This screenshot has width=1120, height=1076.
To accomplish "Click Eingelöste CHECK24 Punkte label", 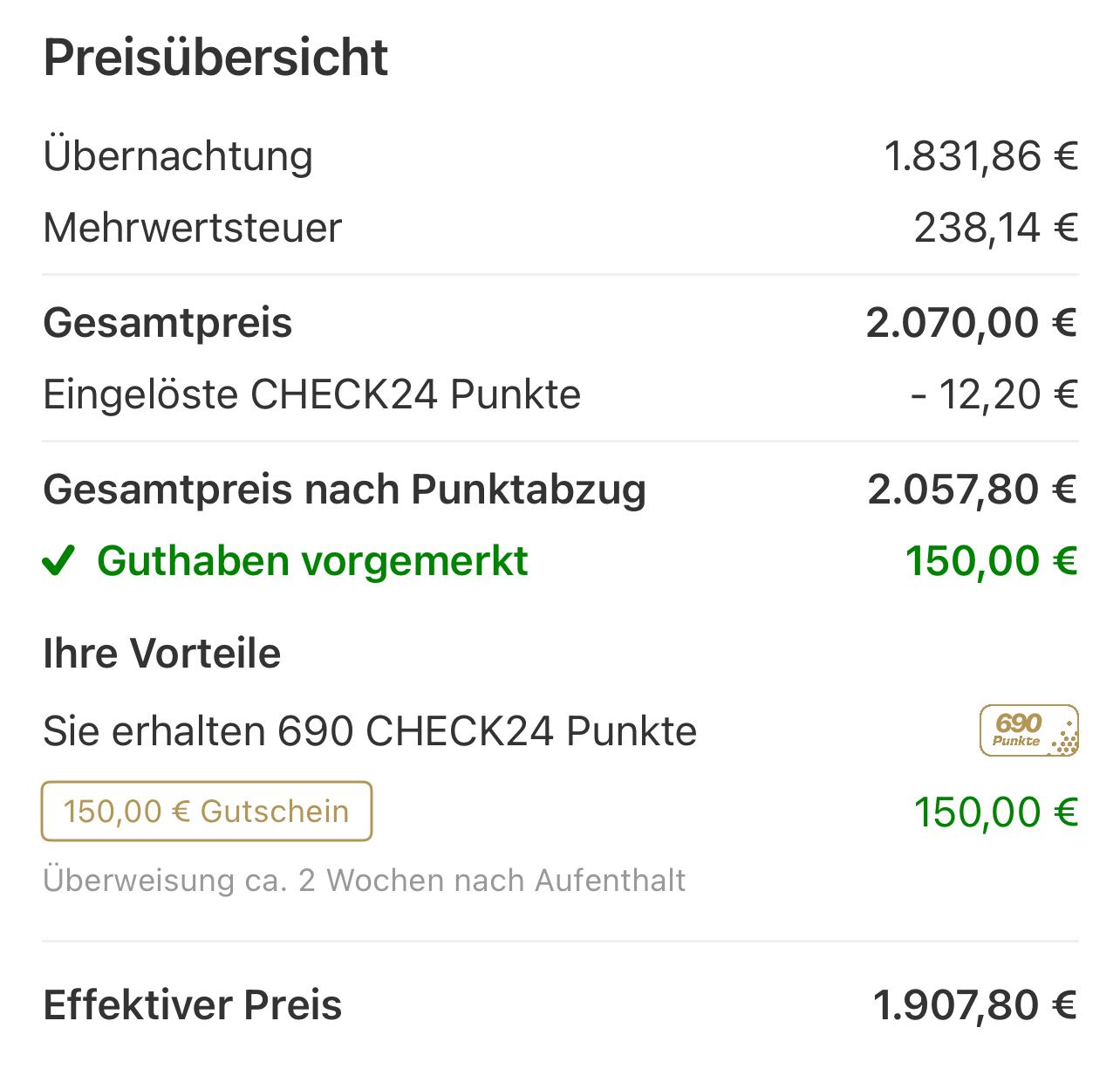I will pos(311,394).
